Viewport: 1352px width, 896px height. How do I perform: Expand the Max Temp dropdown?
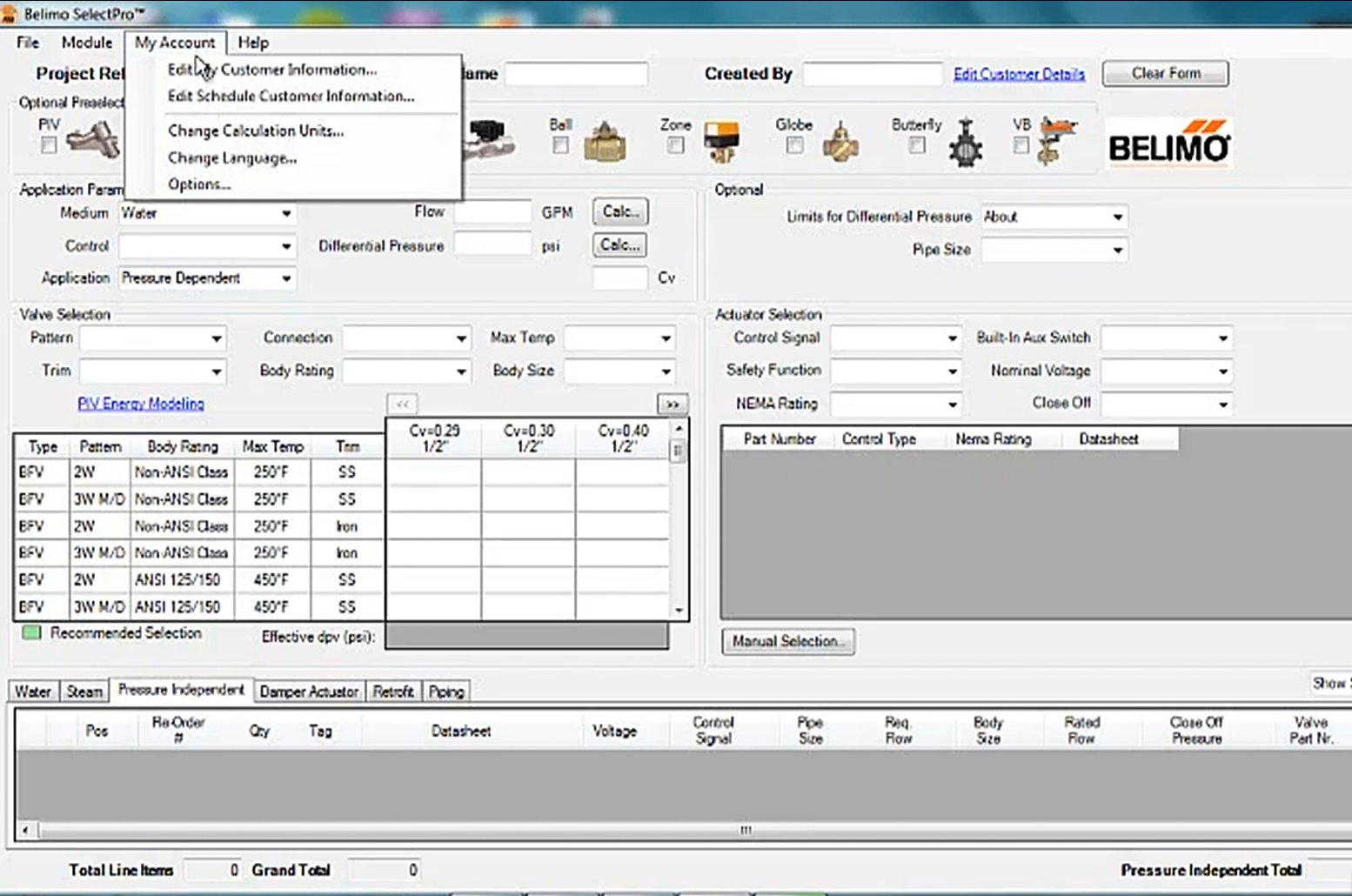(619, 338)
